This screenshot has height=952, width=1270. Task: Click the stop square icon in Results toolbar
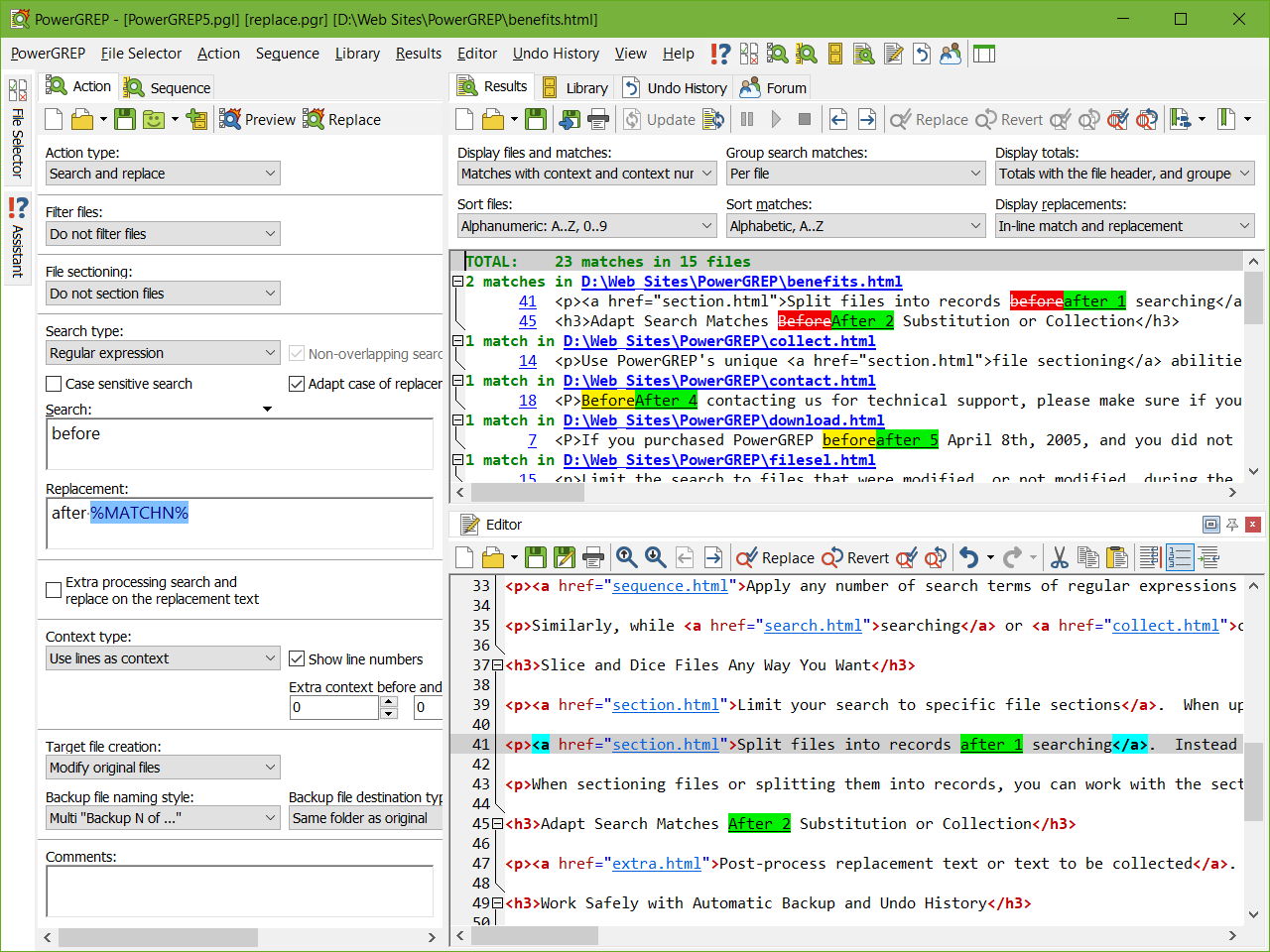805,119
